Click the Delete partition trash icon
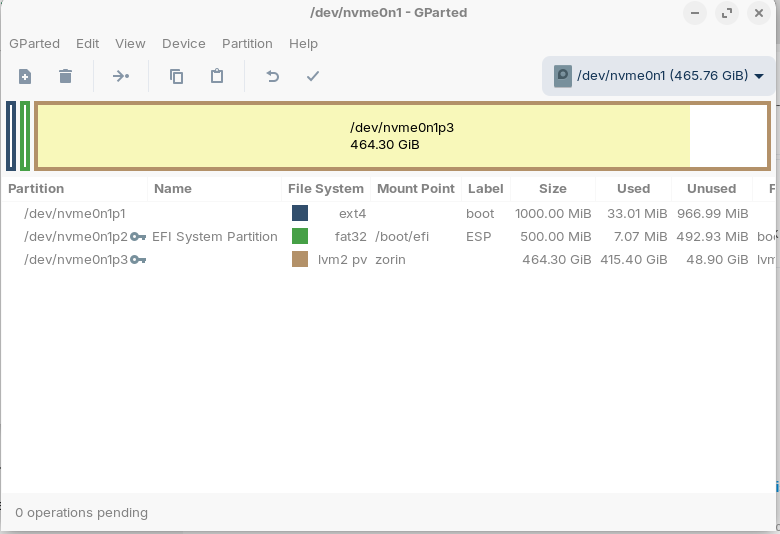 [65, 76]
